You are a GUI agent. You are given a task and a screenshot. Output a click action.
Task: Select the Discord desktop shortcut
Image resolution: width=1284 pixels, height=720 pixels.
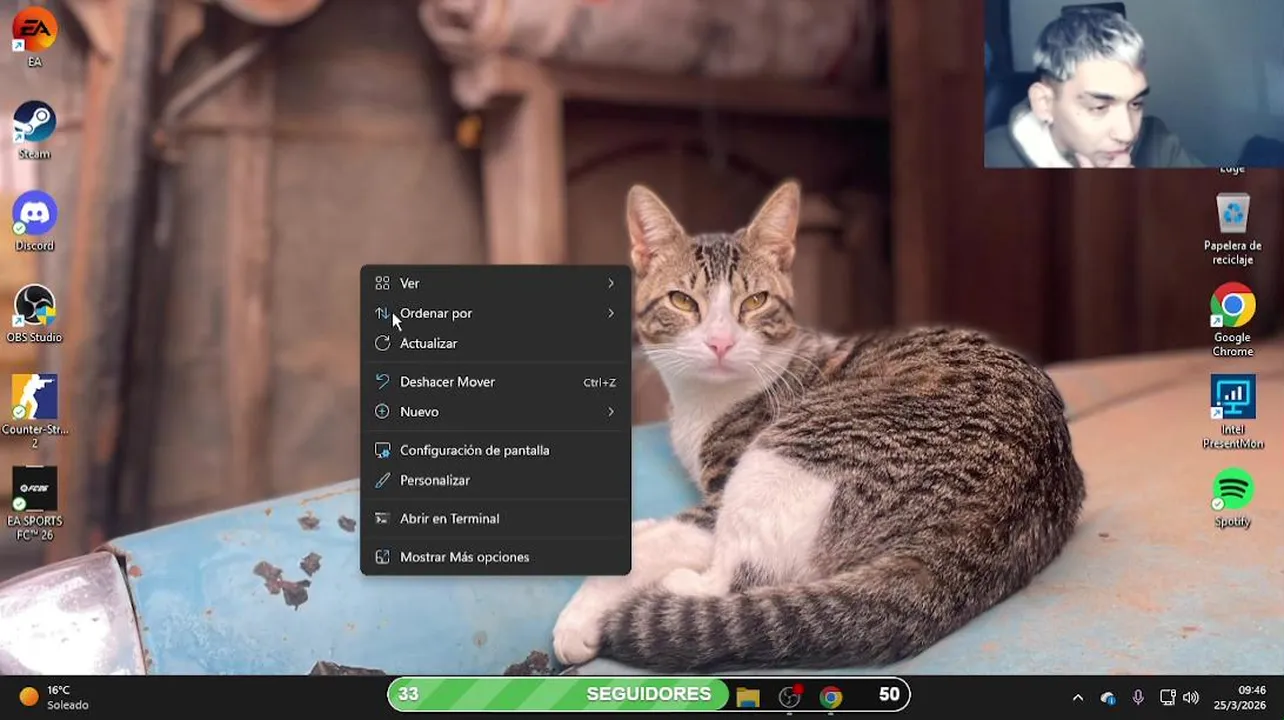tap(34, 221)
